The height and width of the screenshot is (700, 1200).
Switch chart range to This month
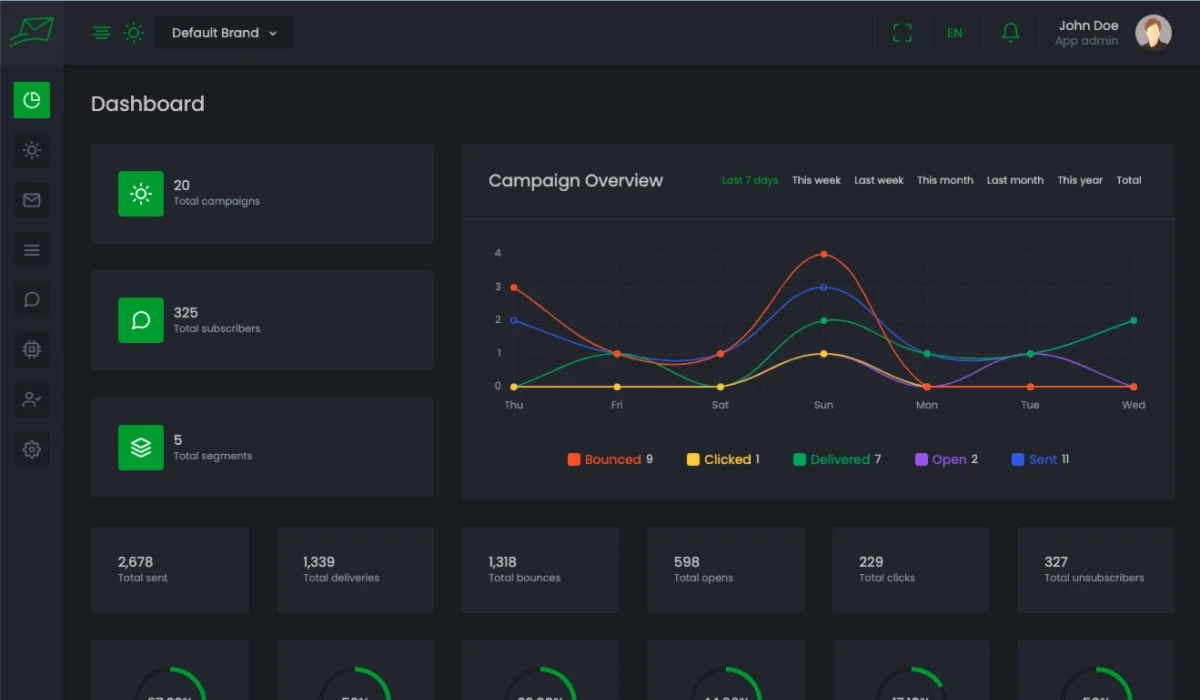944,181
